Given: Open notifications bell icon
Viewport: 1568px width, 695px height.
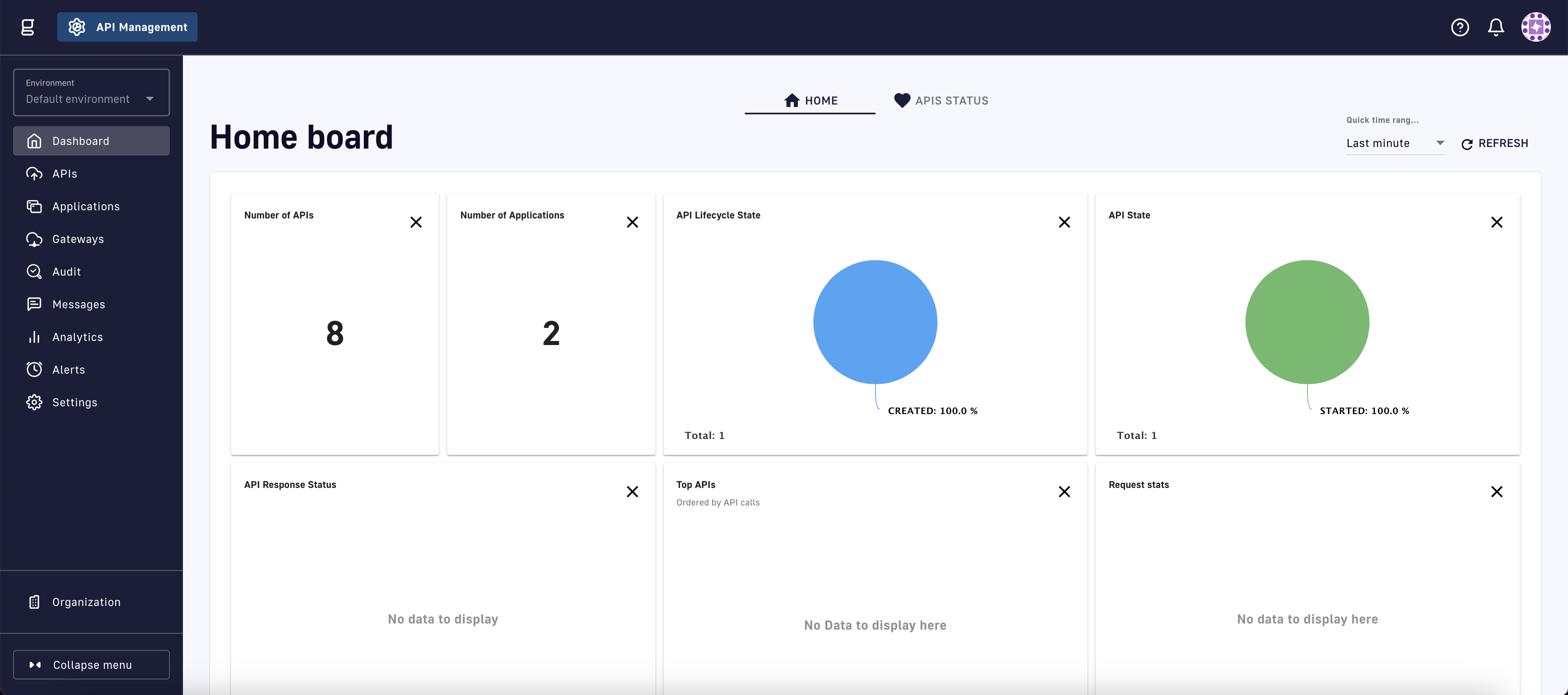Looking at the screenshot, I should 1496,27.
